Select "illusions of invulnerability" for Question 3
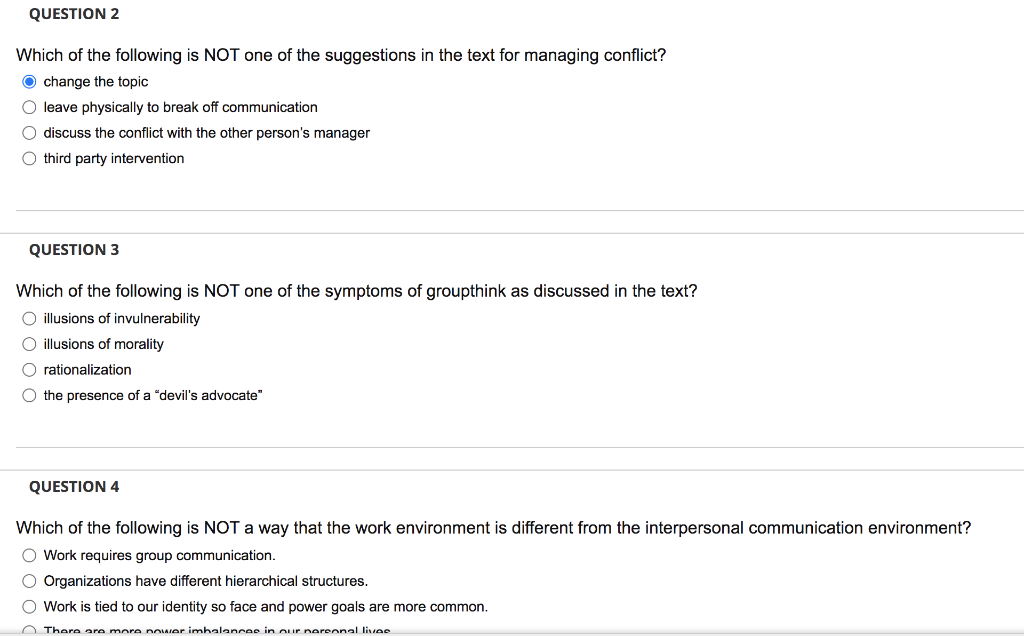Image resolution: width=1024 pixels, height=636 pixels. pyautogui.click(x=29, y=318)
